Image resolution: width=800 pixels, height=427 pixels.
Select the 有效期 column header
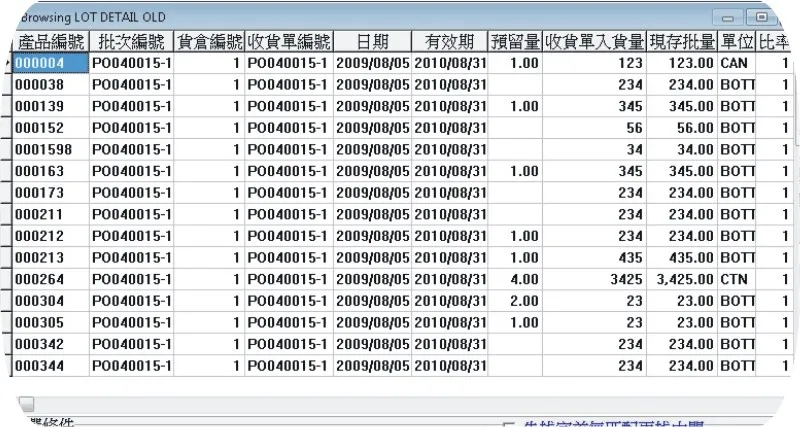(449, 42)
